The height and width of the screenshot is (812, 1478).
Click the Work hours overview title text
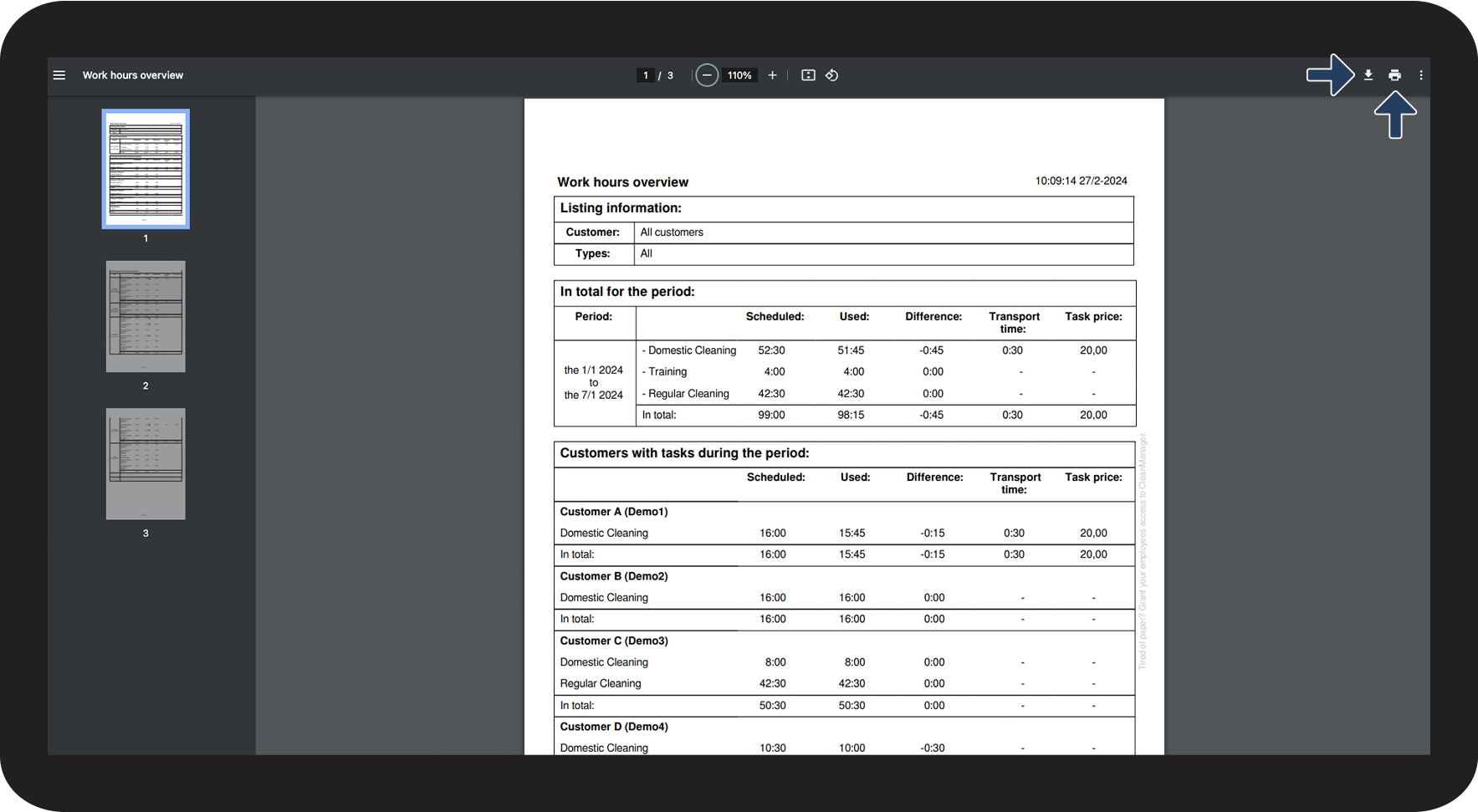click(623, 182)
